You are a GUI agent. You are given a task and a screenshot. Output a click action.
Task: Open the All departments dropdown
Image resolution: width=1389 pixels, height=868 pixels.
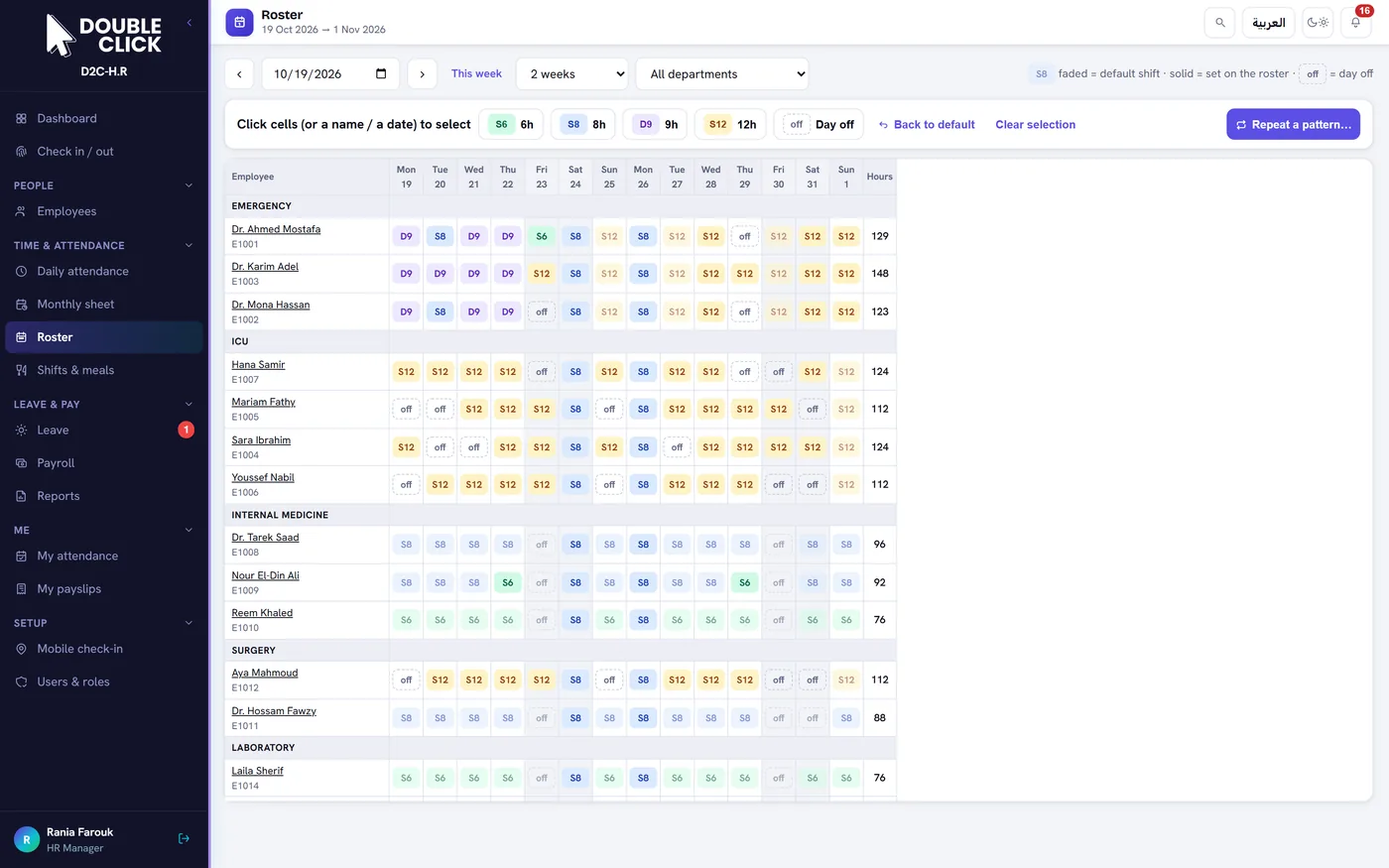click(722, 74)
